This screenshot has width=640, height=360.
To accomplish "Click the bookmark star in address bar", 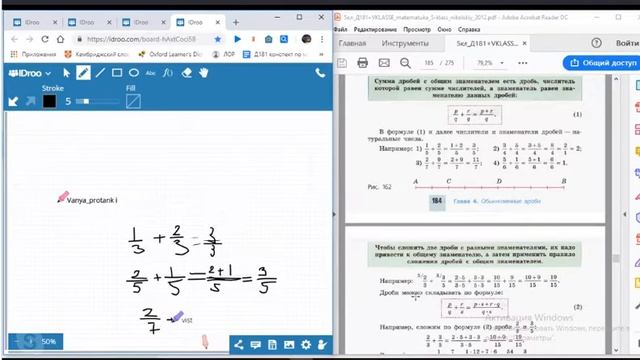I will [218, 39].
